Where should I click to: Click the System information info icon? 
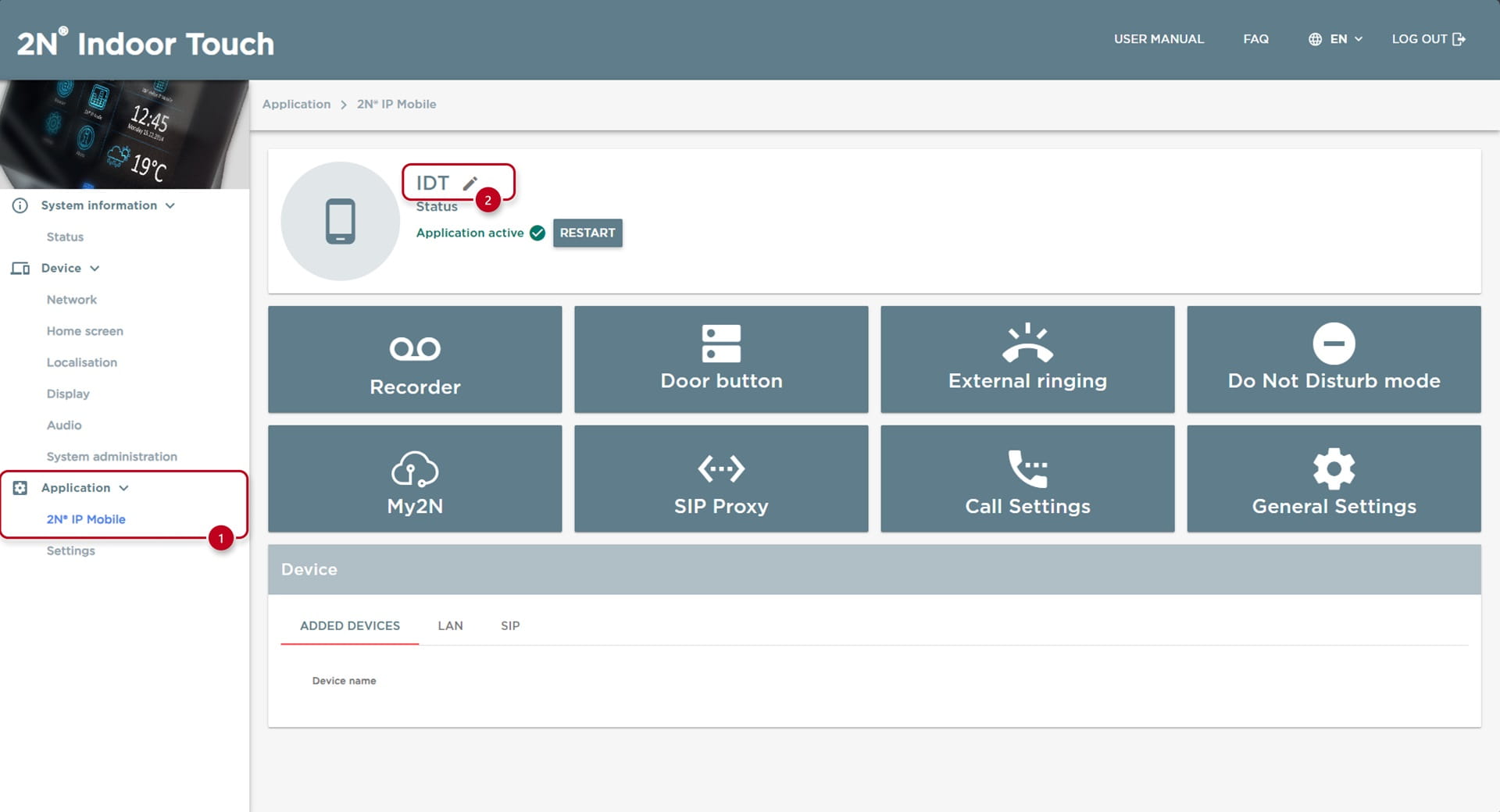(x=20, y=205)
